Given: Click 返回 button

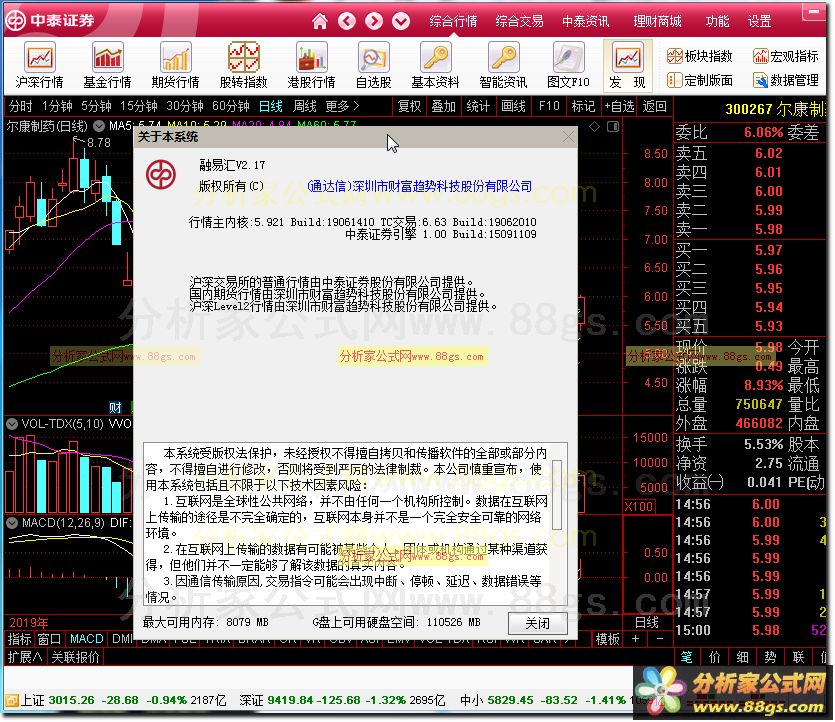Looking at the screenshot, I should coord(654,106).
